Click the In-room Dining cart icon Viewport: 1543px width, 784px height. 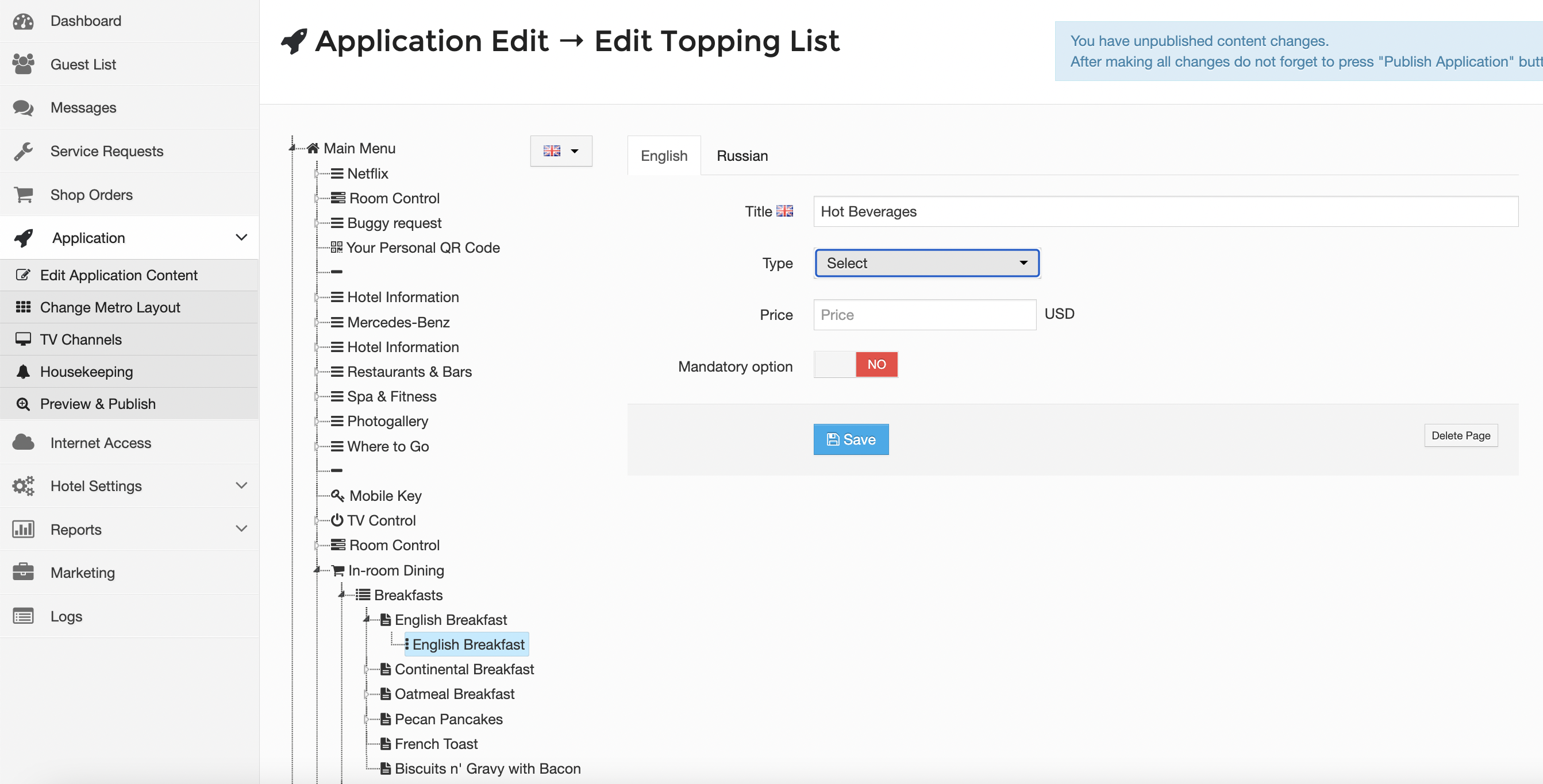click(x=338, y=570)
